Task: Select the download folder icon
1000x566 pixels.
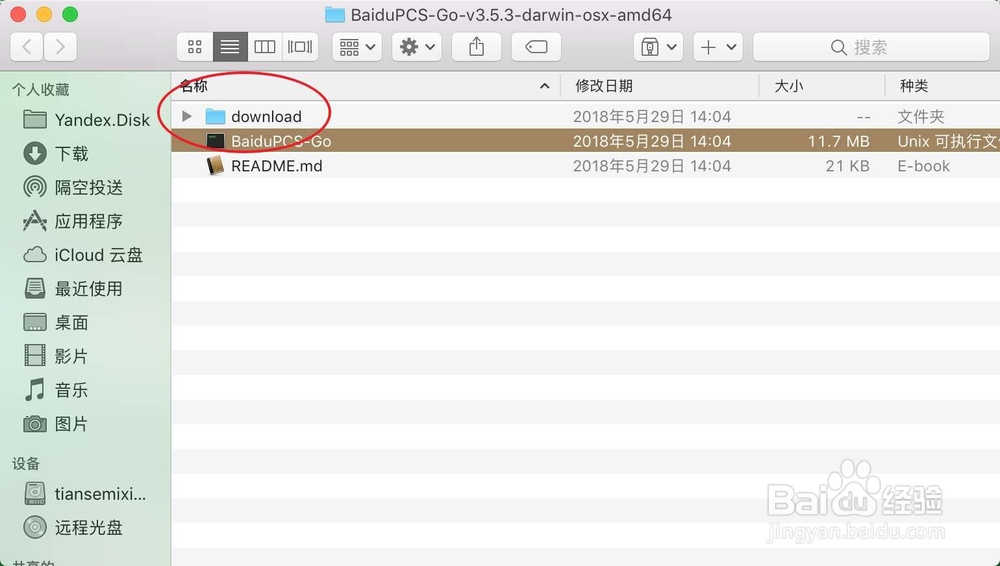Action: [x=216, y=116]
